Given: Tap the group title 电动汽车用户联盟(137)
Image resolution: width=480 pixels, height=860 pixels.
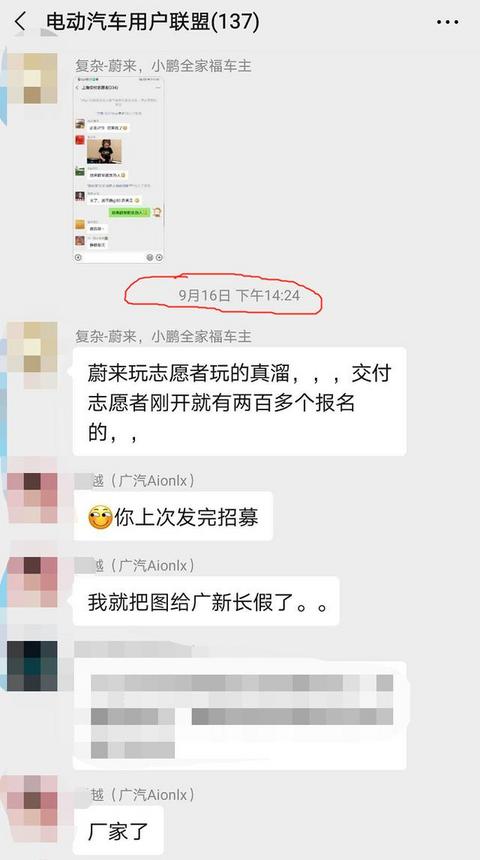Looking at the screenshot, I should pos(153,22).
